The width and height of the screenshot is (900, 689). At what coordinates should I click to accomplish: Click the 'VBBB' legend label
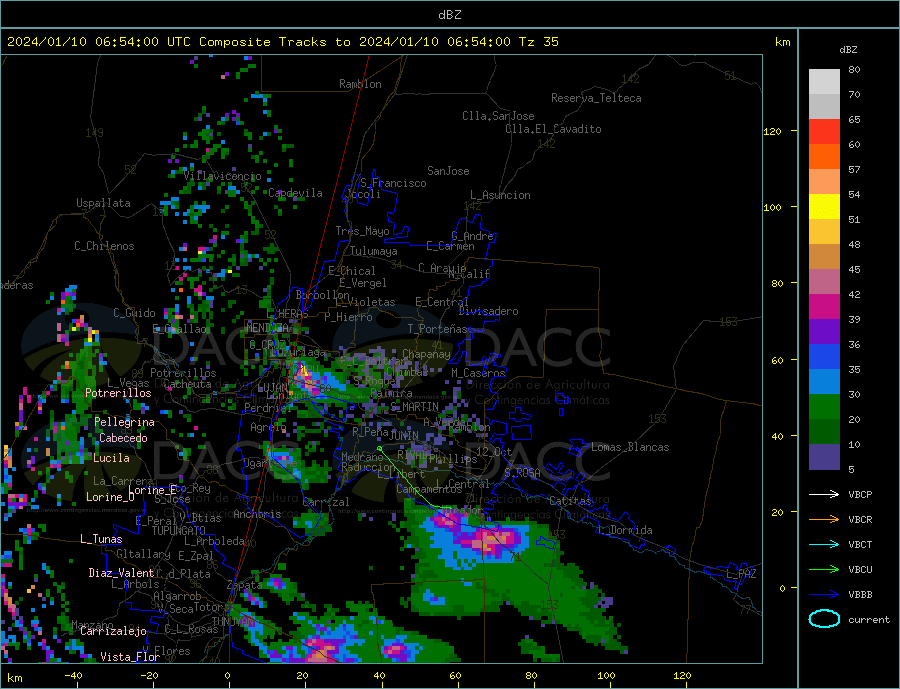pyautogui.click(x=860, y=595)
